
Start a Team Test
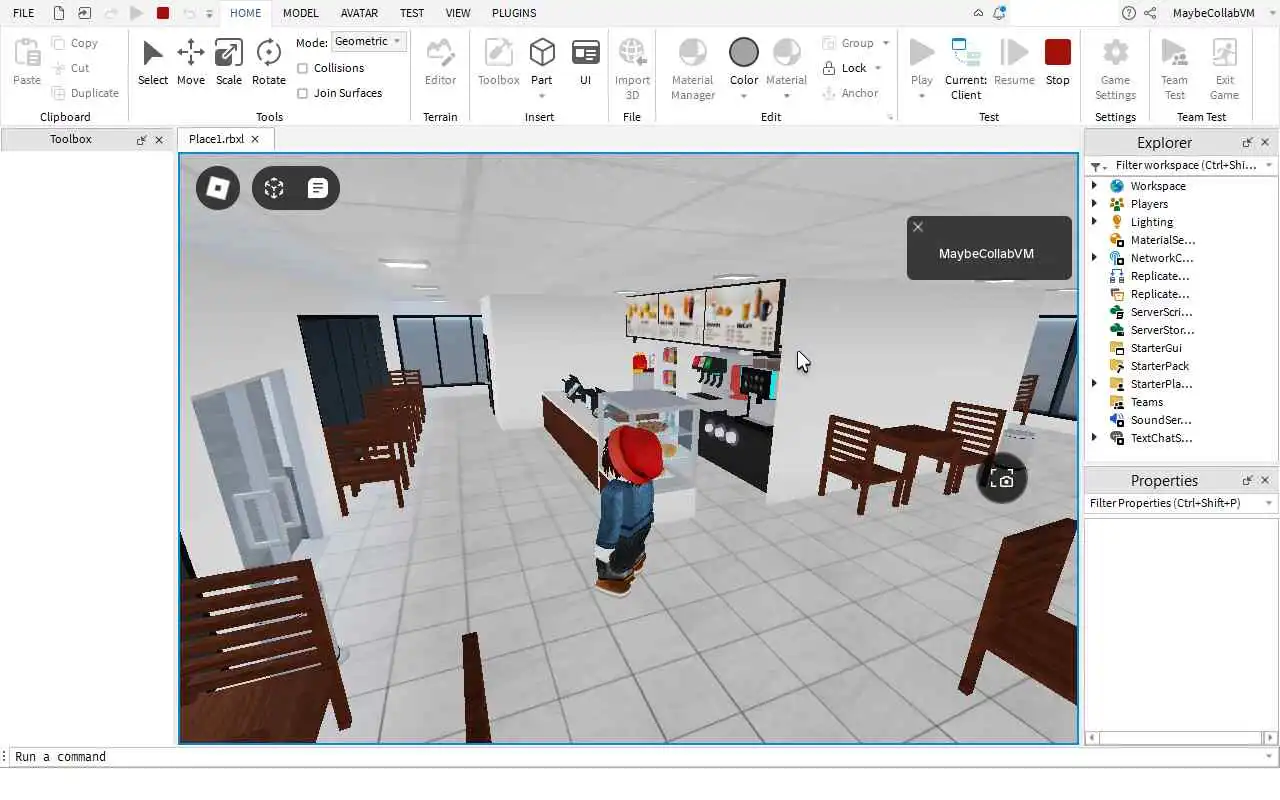click(1174, 68)
